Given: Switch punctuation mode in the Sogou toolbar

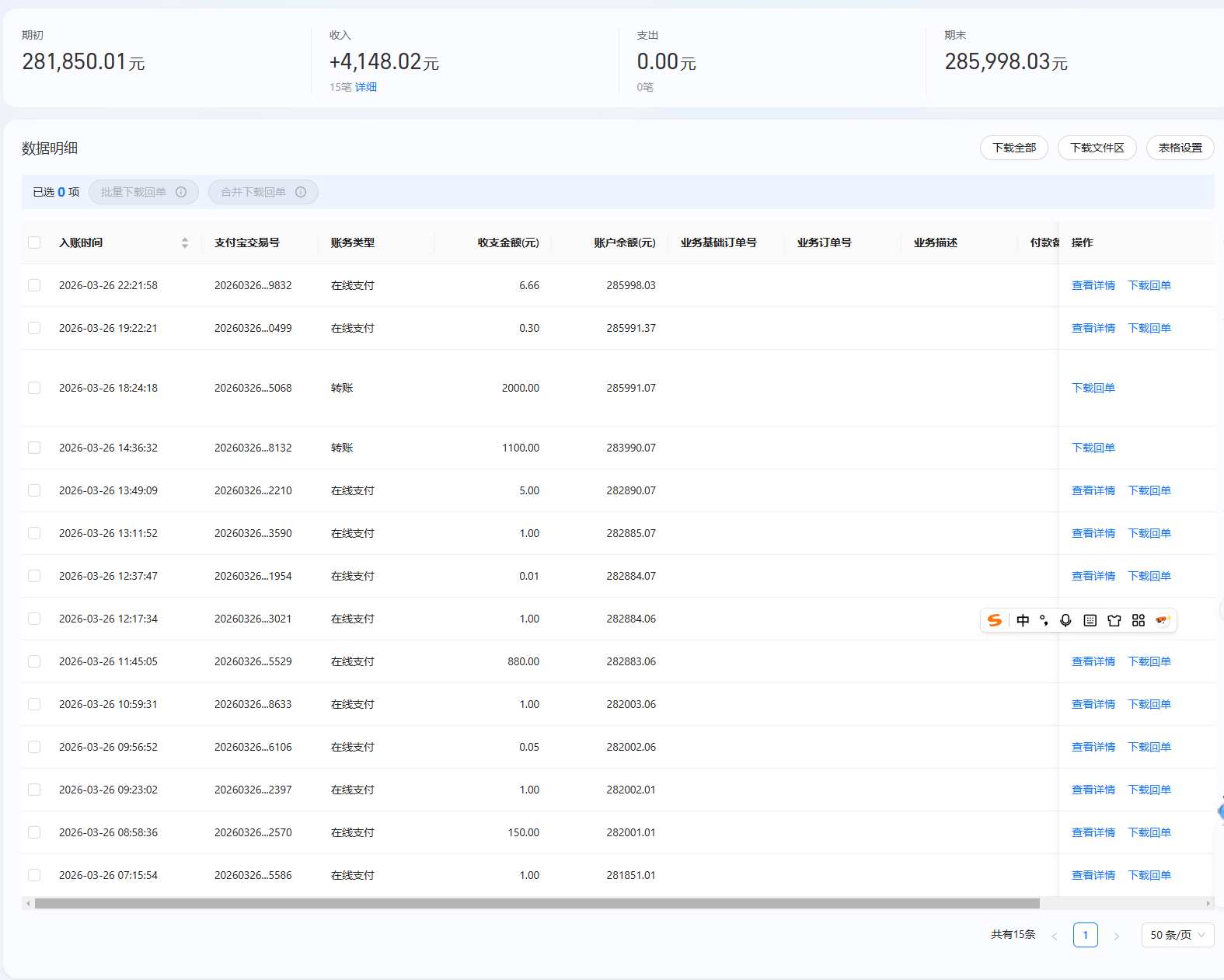Looking at the screenshot, I should click(1044, 620).
